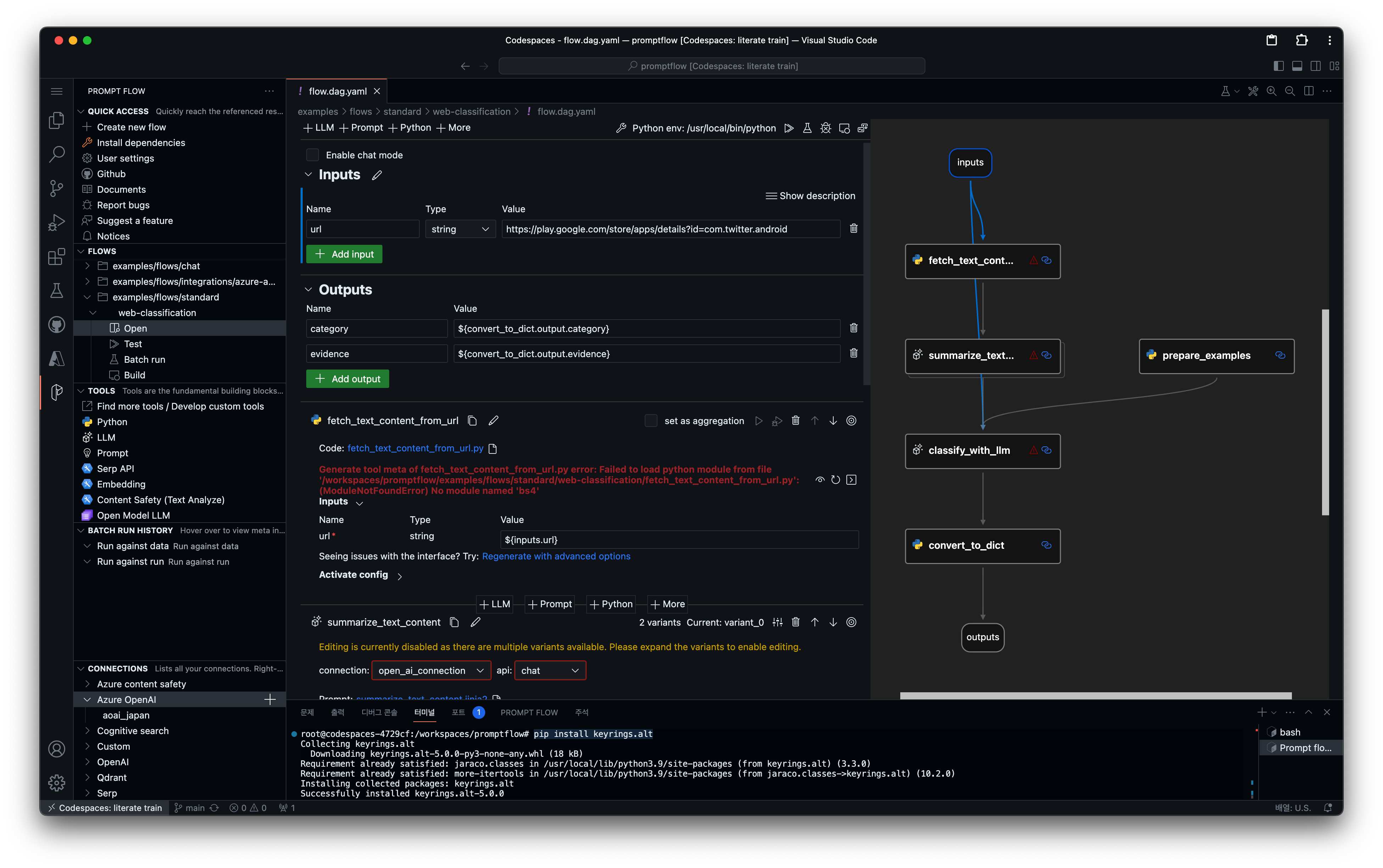Screen dimensions: 1383x868
Task: Switch to the 문제 panel tab
Action: 307,712
